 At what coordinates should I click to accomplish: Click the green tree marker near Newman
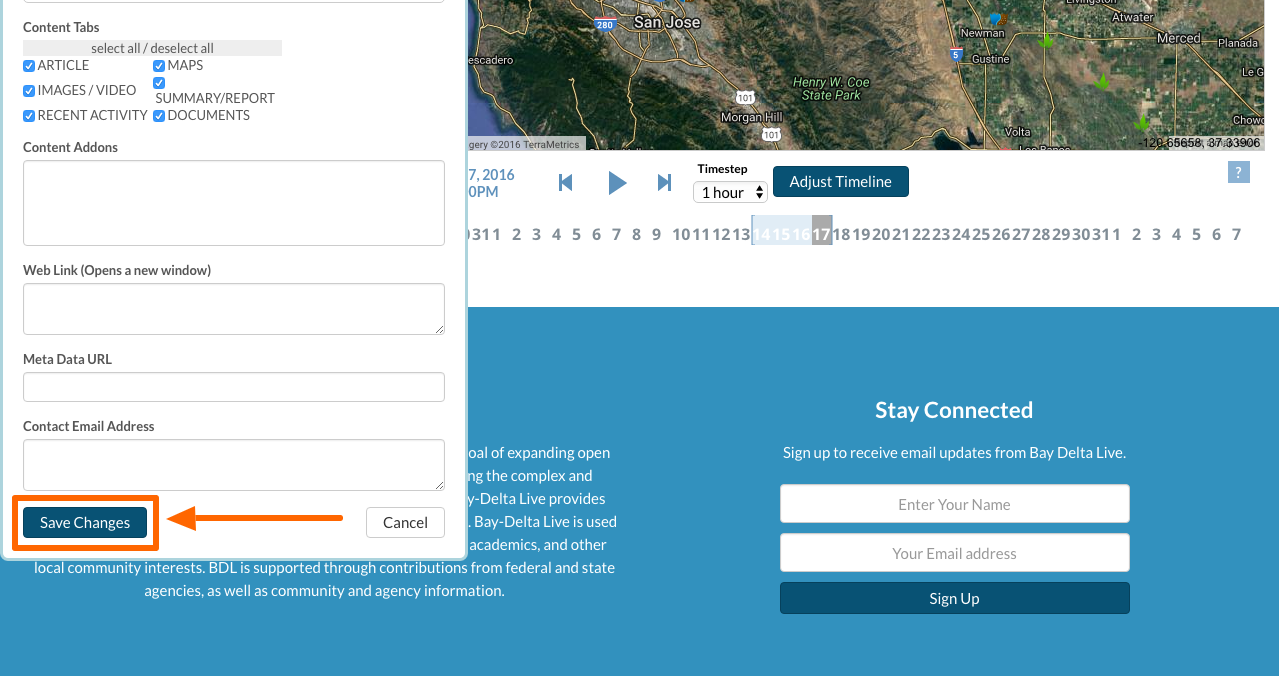[x=1046, y=42]
